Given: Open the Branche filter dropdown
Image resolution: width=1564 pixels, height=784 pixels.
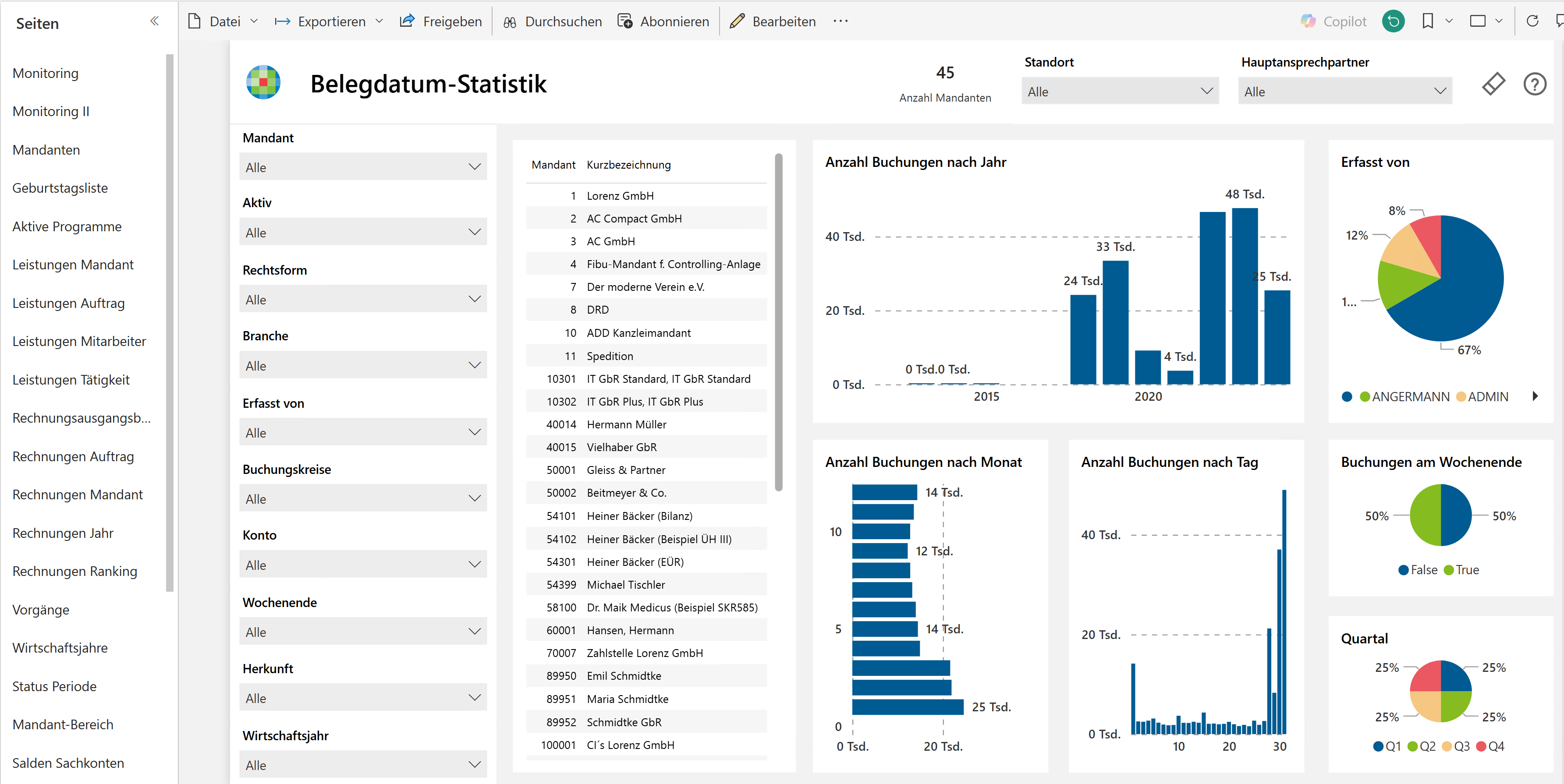Looking at the screenshot, I should pyautogui.click(x=363, y=365).
